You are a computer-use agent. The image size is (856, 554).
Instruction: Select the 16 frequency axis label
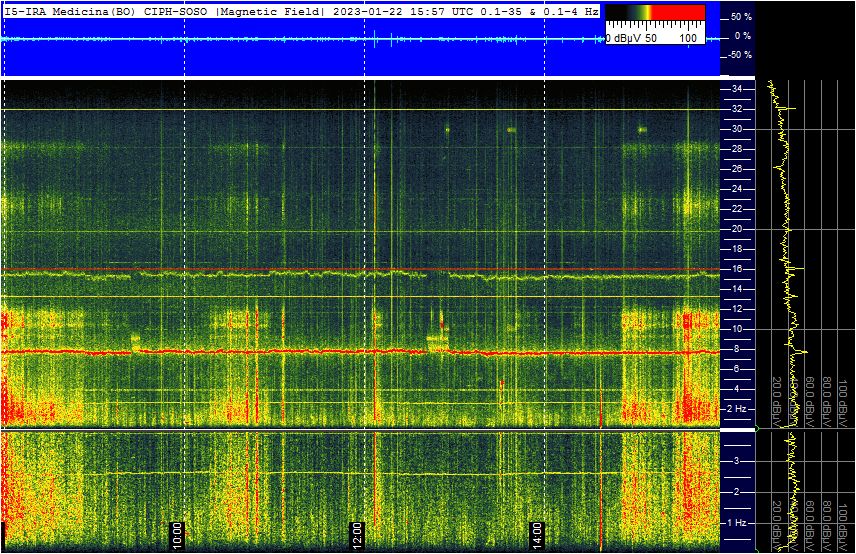tap(736, 269)
